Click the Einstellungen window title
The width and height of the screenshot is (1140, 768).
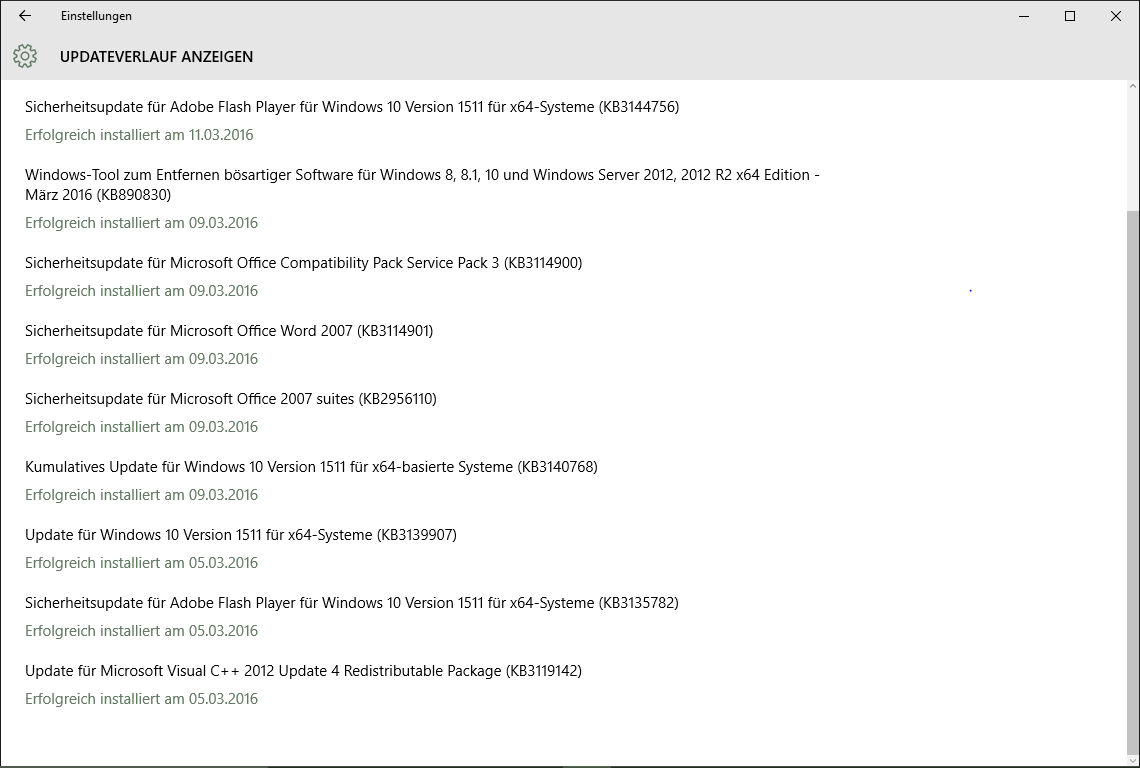click(x=96, y=16)
